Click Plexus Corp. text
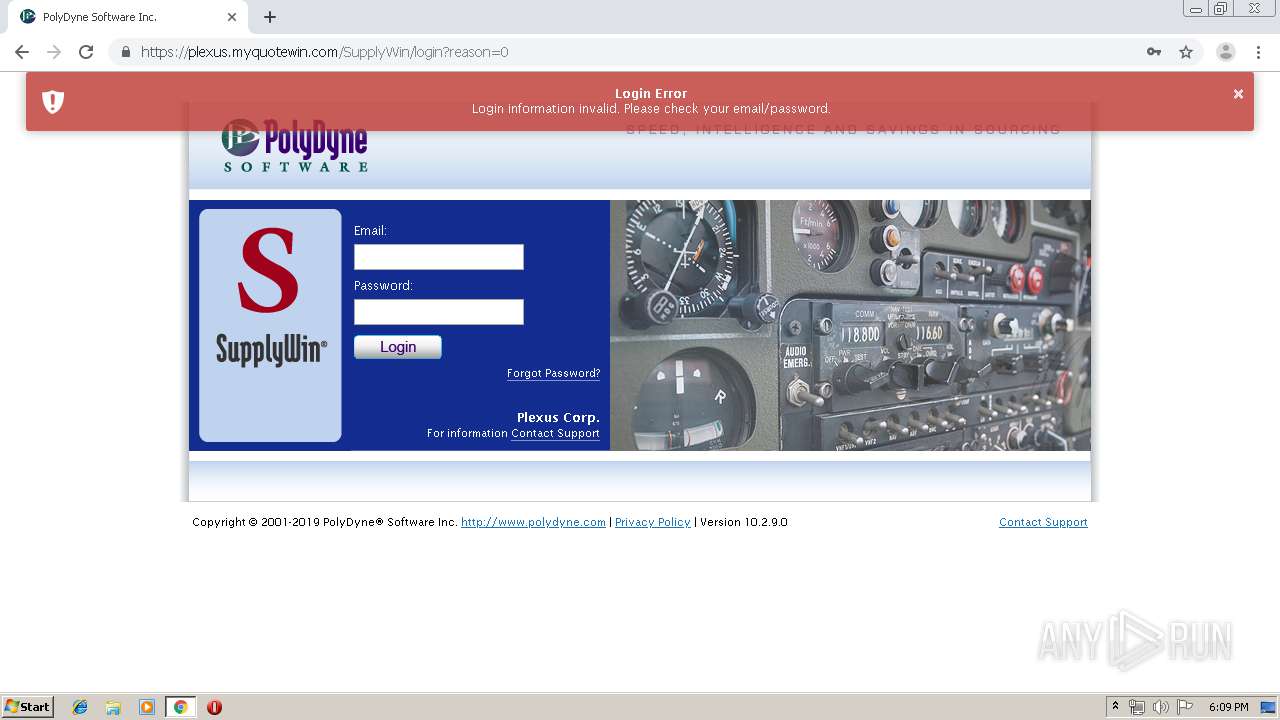The width and height of the screenshot is (1280, 720). pyautogui.click(x=558, y=418)
